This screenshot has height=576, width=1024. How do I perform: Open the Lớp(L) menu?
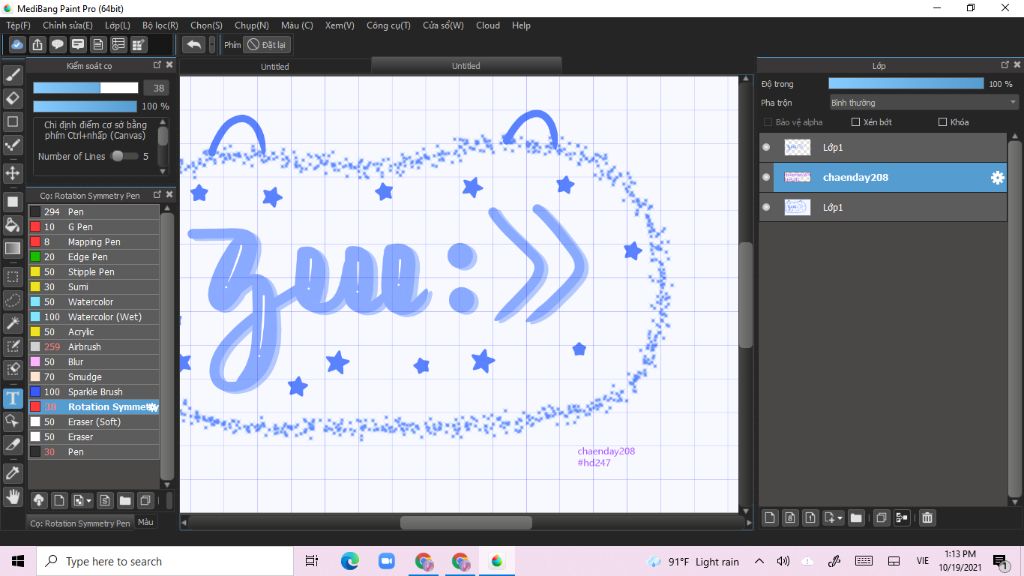[x=118, y=25]
